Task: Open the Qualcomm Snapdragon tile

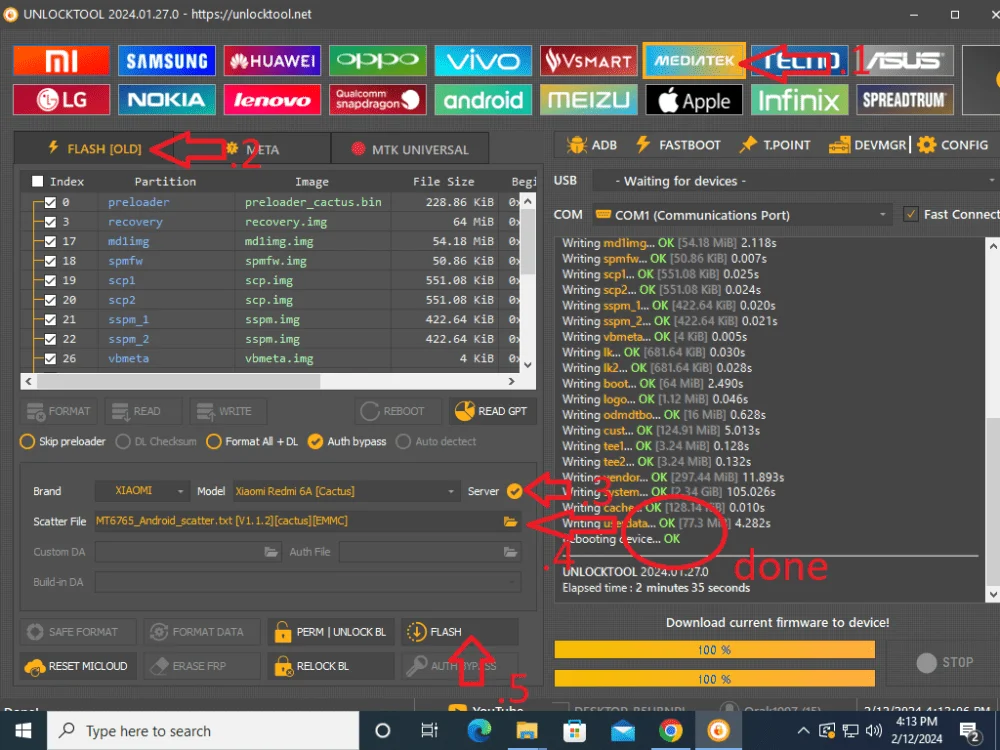Action: tap(378, 99)
